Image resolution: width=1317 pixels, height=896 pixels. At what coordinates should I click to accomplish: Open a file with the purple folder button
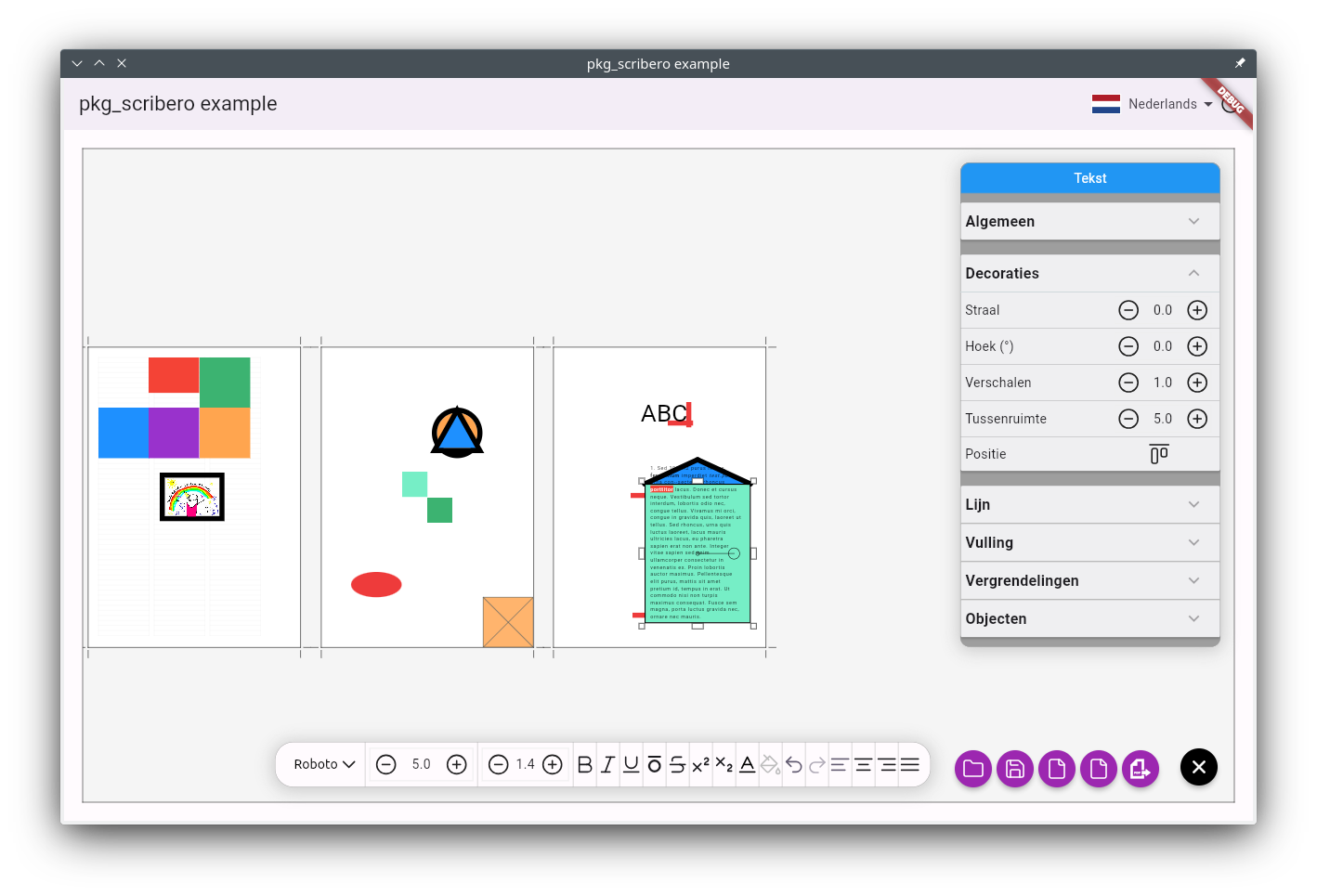[x=972, y=768]
